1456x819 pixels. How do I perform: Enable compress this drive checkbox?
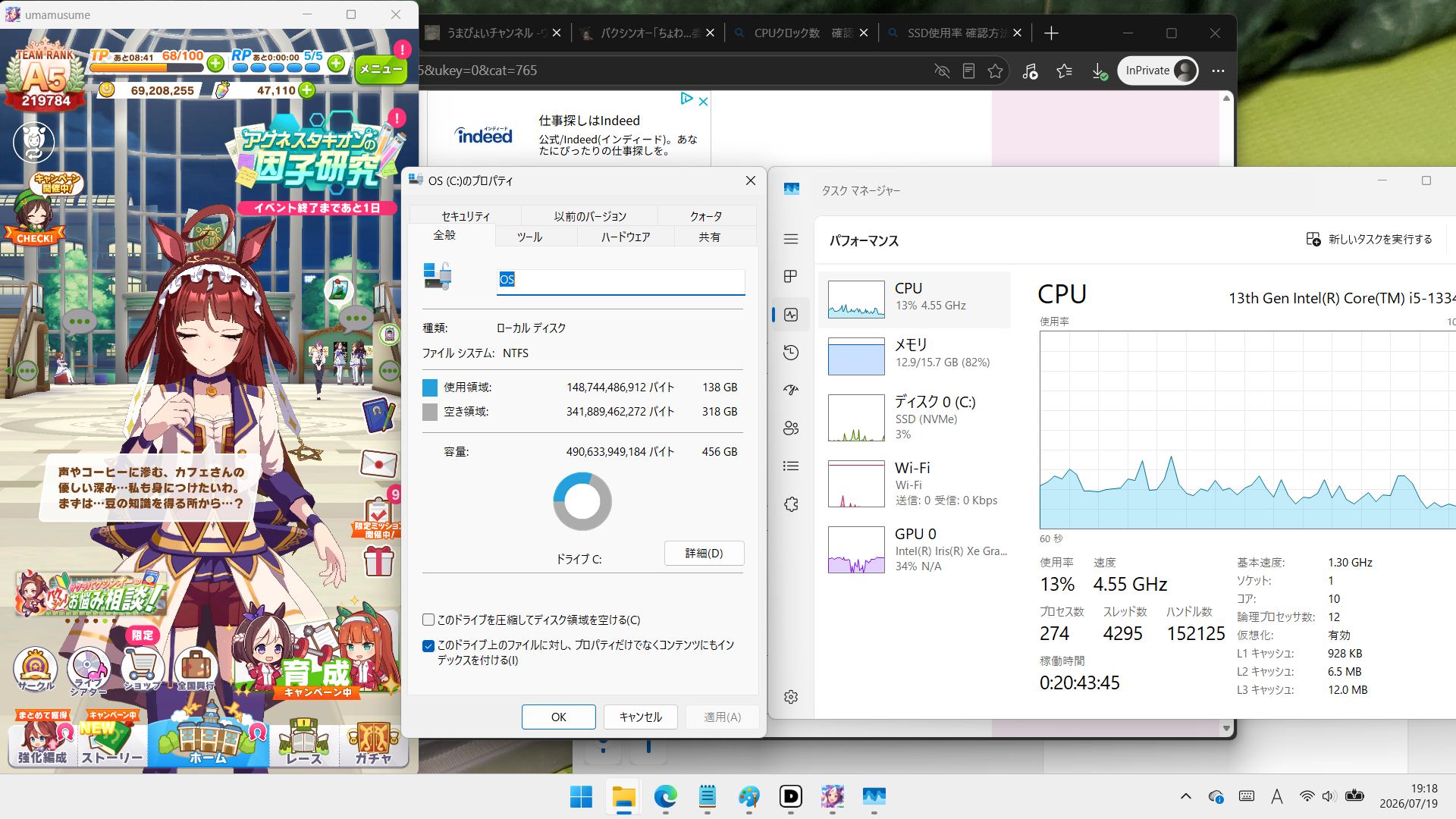coord(428,620)
